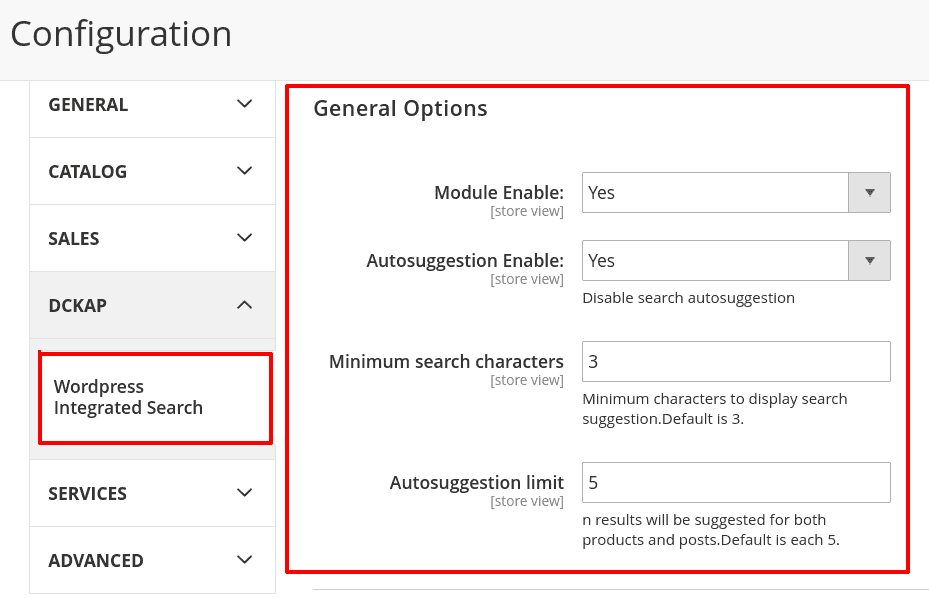Collapse DCKAP using its up chevron
Viewport: 929px width, 598px height.
pyautogui.click(x=244, y=305)
